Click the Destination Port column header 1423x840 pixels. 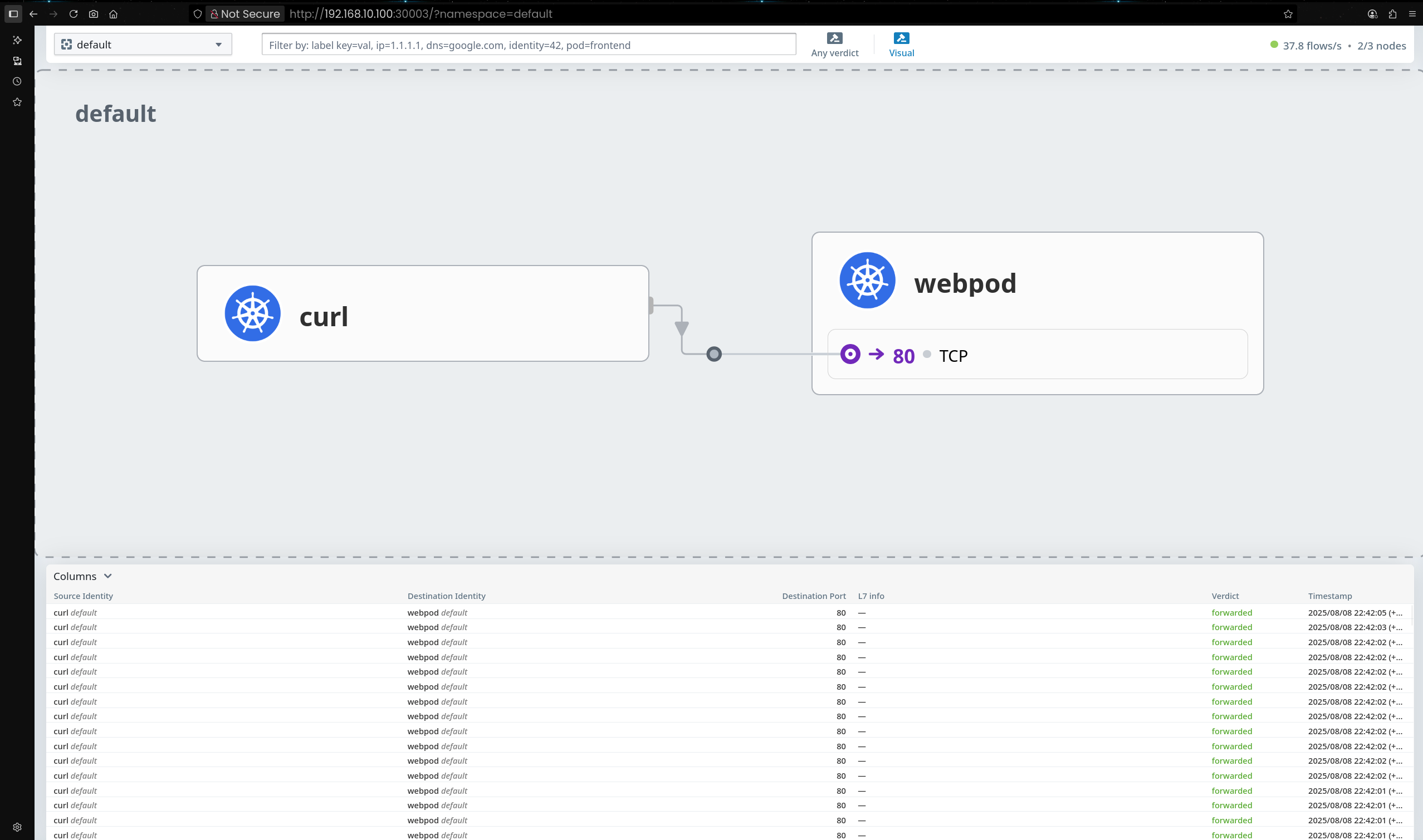point(814,596)
